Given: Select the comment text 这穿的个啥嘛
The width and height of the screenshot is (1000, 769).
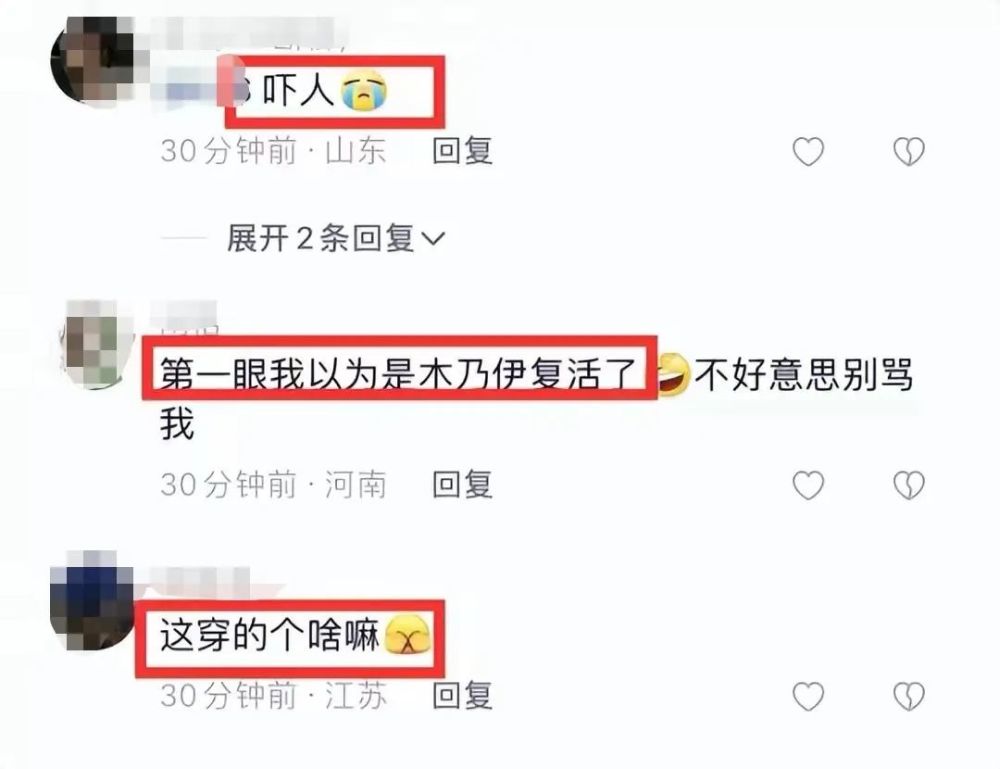Looking at the screenshot, I should point(270,636).
